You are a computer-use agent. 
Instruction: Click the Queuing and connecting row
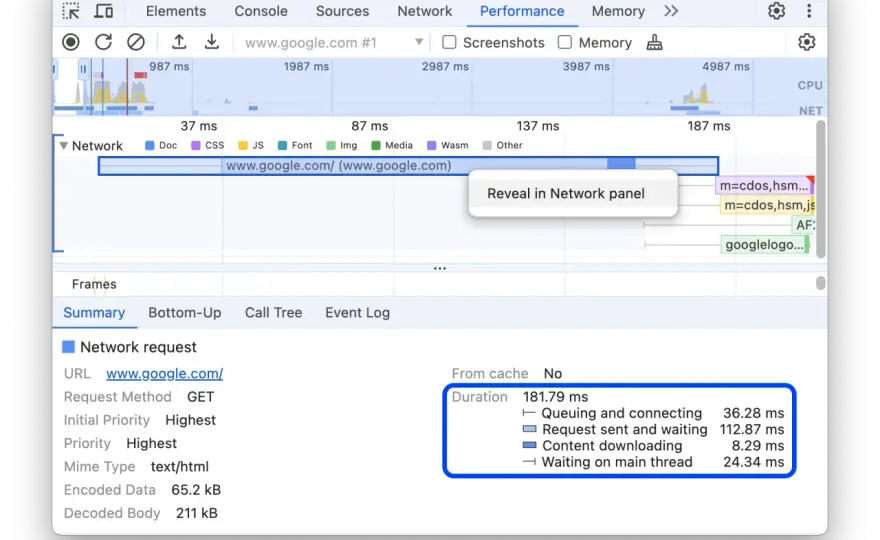[x=653, y=413]
